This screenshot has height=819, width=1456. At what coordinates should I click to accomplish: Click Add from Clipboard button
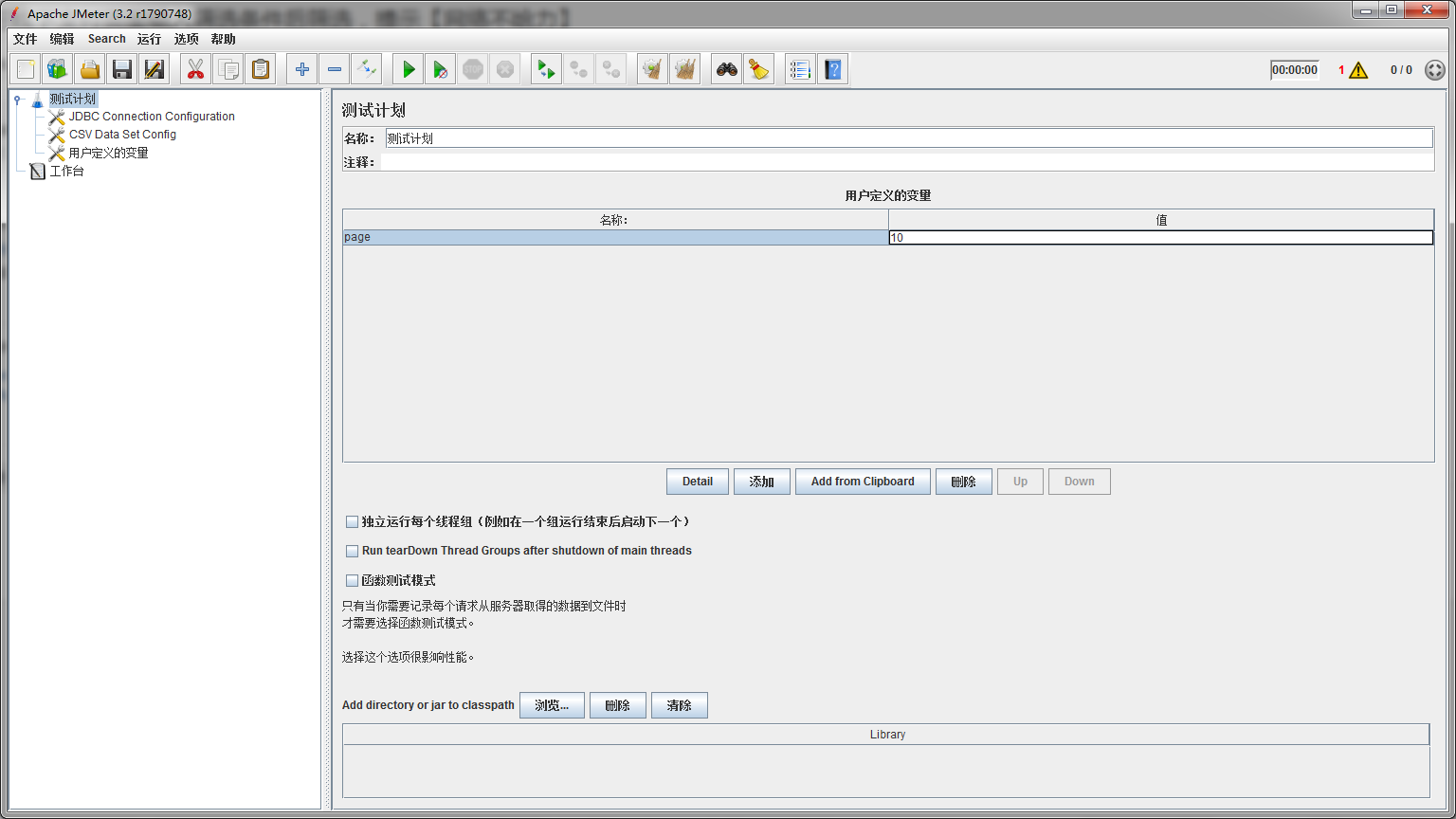tap(863, 482)
